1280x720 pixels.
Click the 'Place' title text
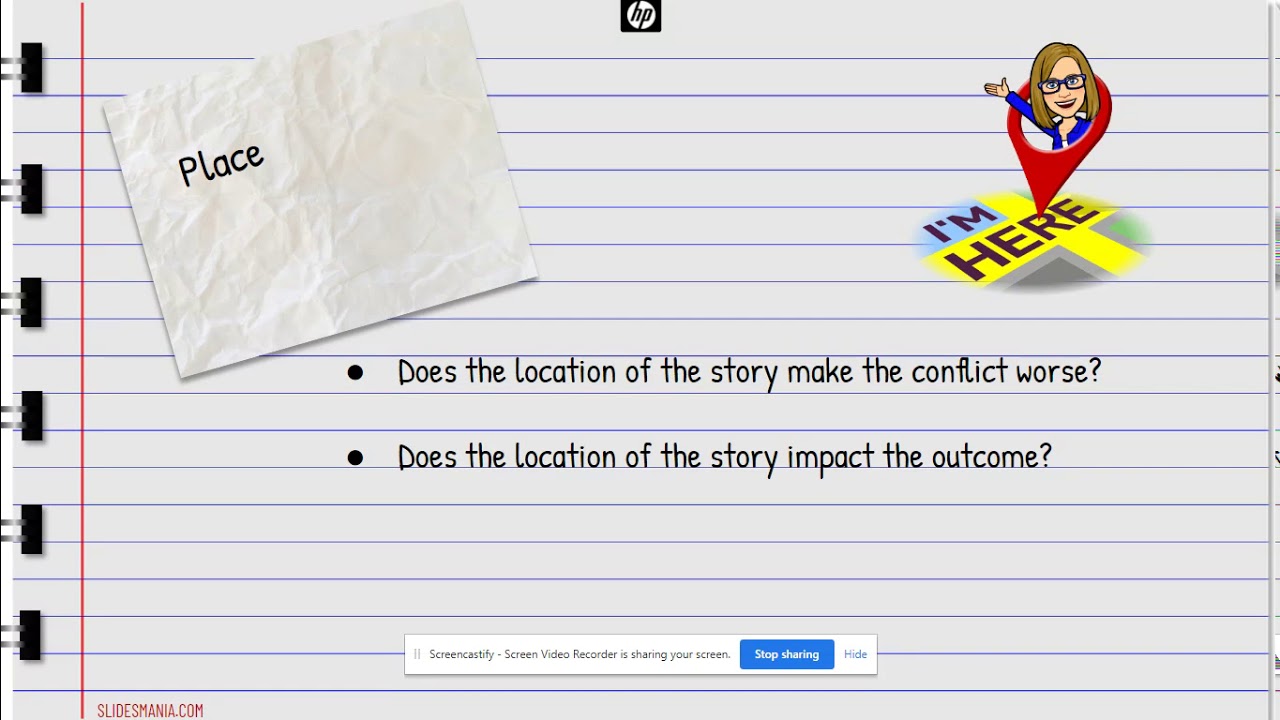coord(221,163)
